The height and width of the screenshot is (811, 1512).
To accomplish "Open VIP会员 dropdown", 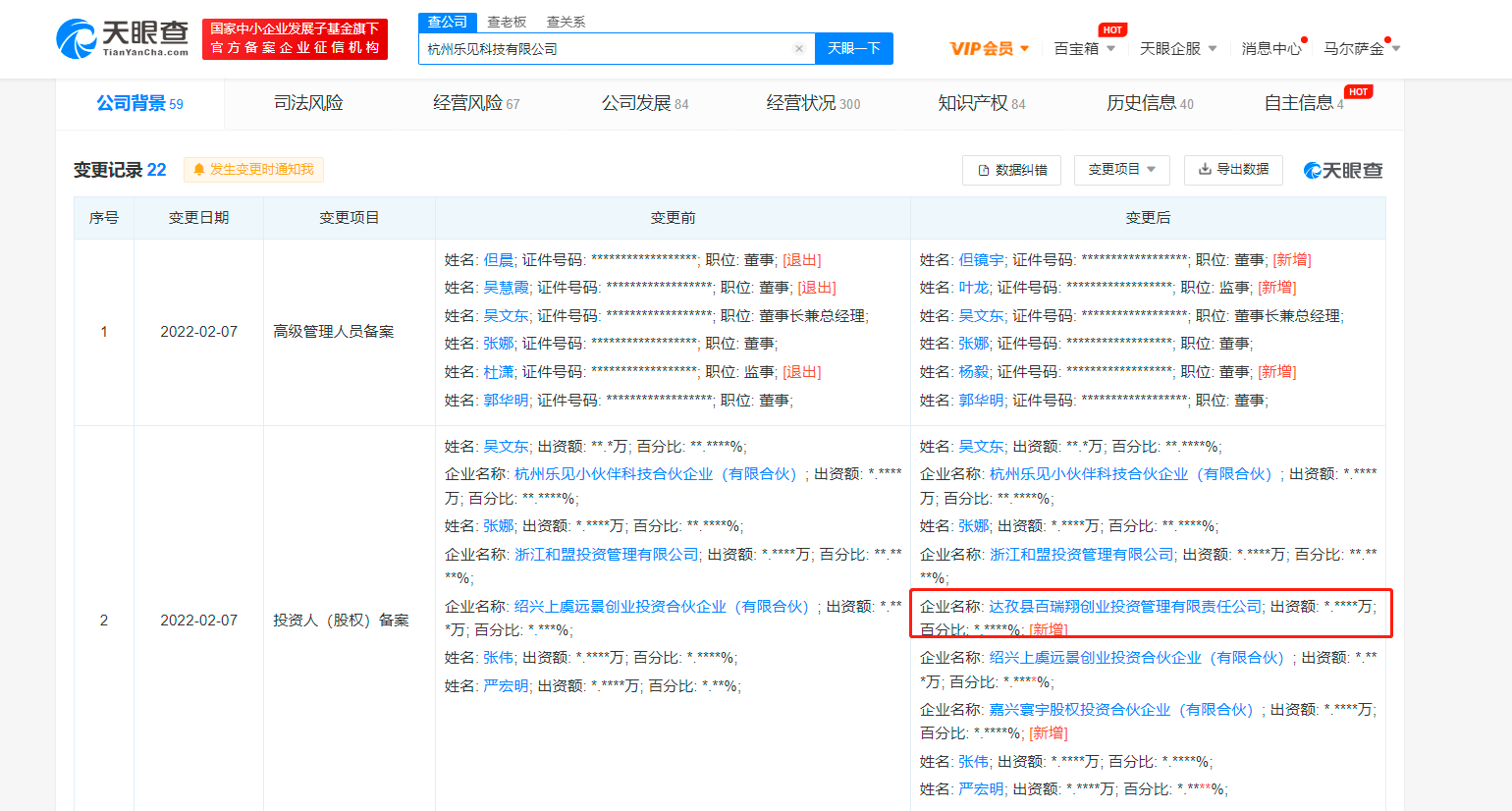I will click(x=990, y=48).
